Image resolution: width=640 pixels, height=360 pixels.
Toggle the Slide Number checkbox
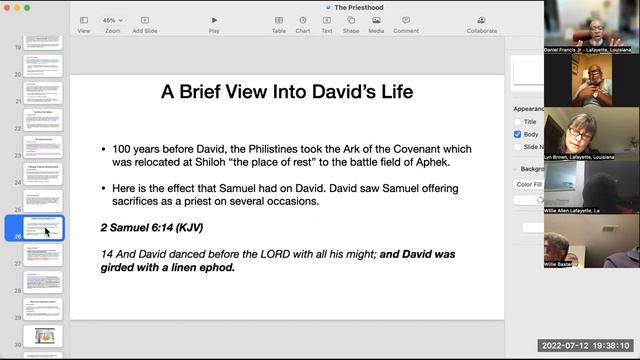coord(518,147)
